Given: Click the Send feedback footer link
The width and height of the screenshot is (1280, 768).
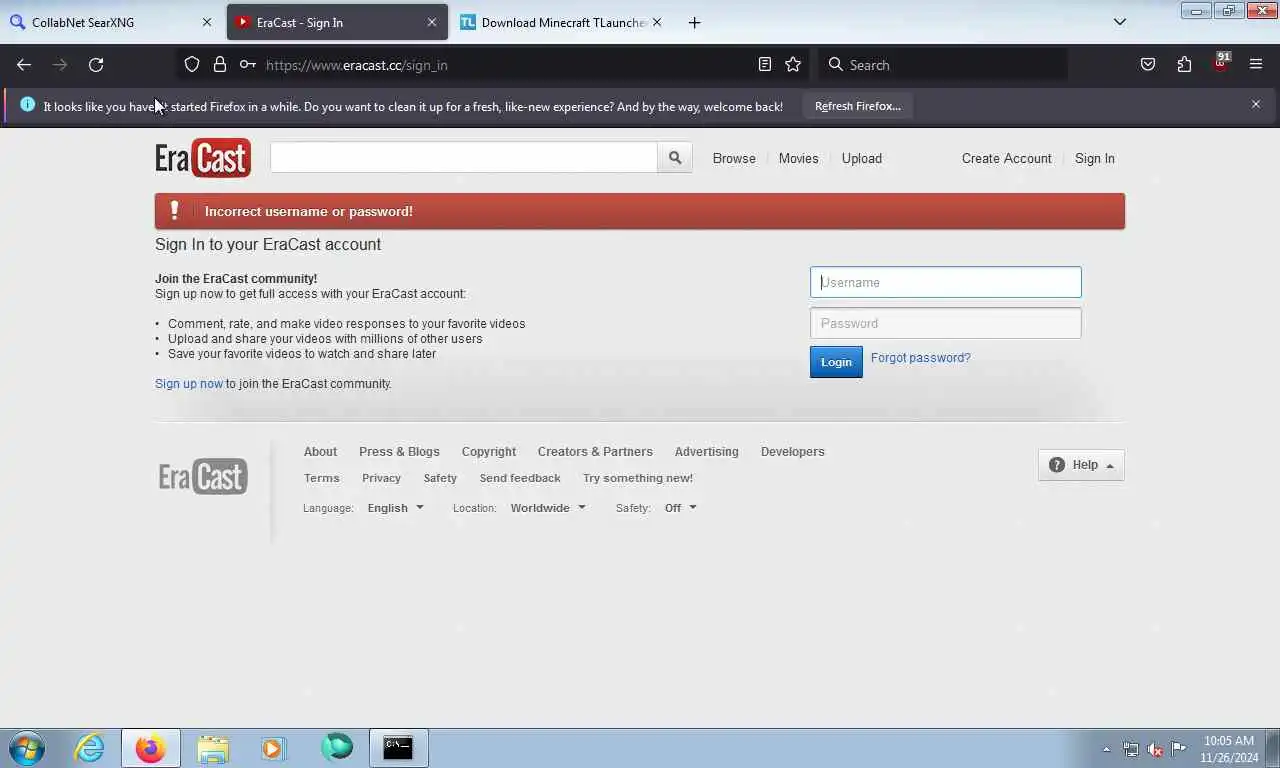Looking at the screenshot, I should click(520, 478).
